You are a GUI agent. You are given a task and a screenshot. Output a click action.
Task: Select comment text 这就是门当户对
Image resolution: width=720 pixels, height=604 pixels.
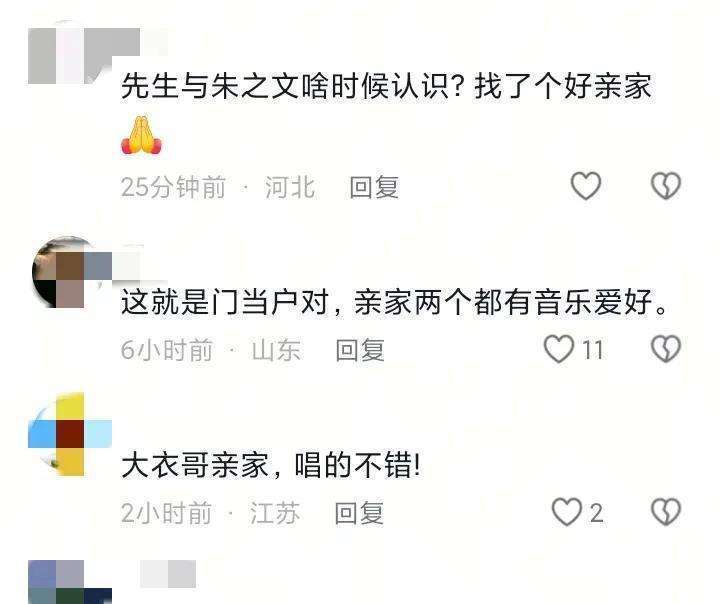coord(224,303)
